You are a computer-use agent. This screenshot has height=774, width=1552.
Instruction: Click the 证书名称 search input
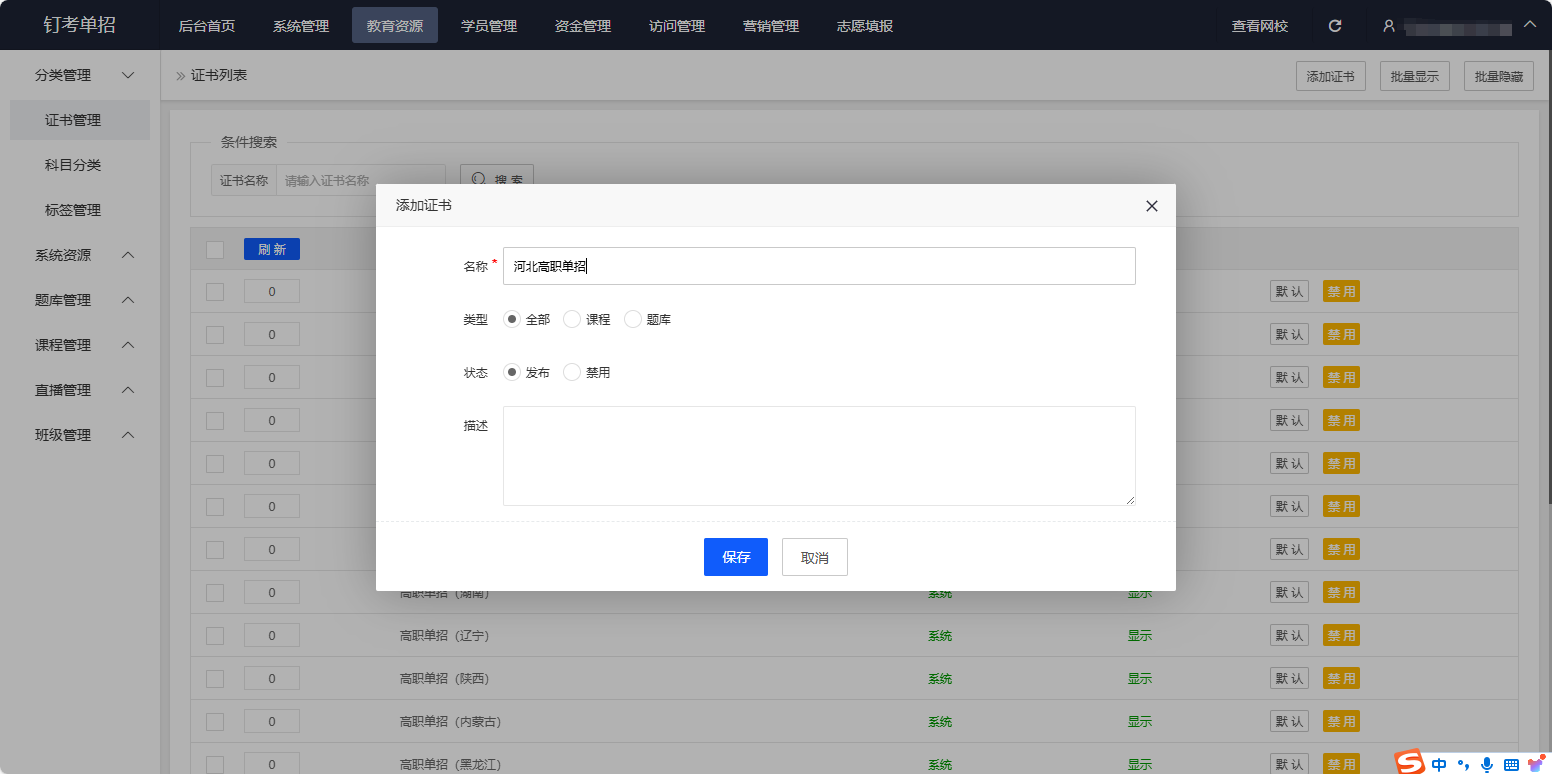tap(360, 180)
